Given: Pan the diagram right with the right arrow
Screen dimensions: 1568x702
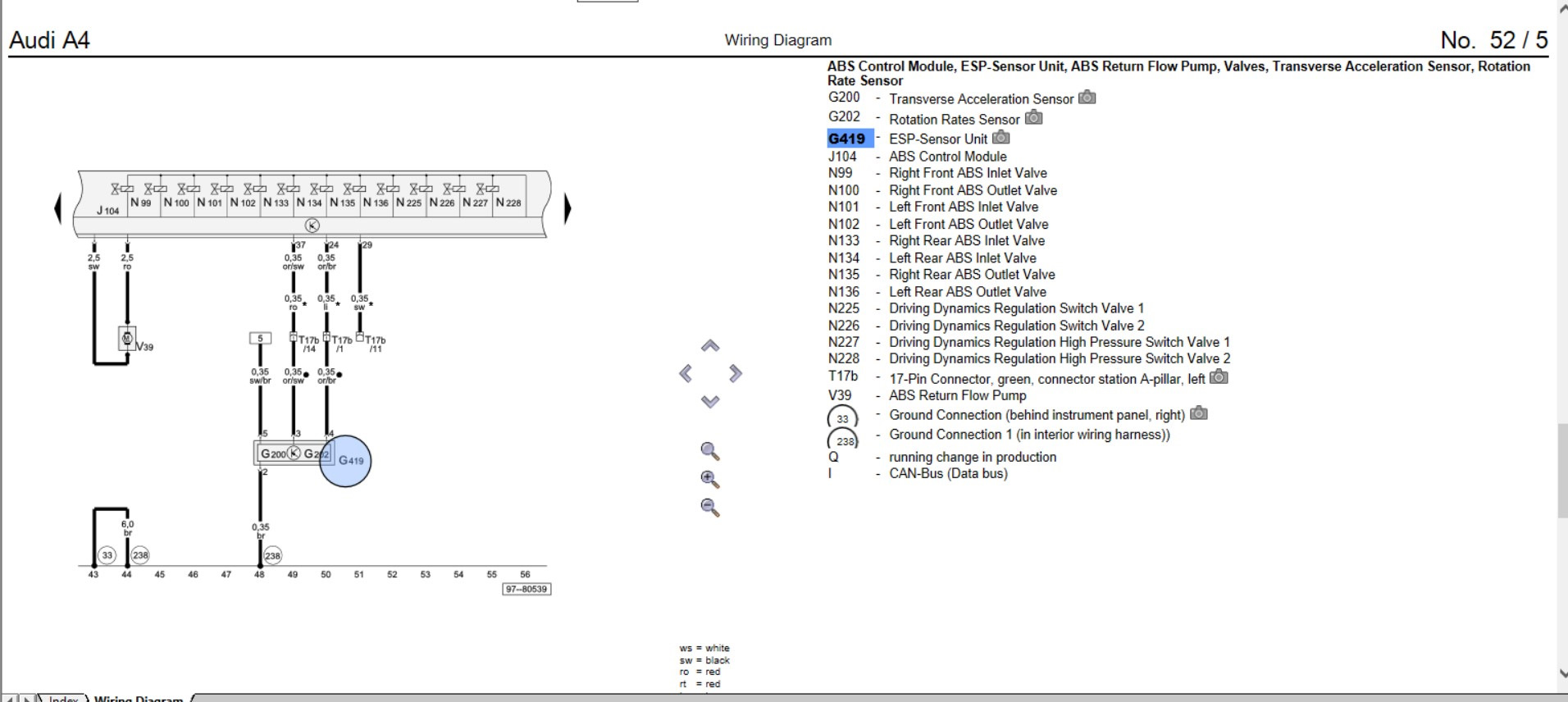Looking at the screenshot, I should [x=736, y=374].
